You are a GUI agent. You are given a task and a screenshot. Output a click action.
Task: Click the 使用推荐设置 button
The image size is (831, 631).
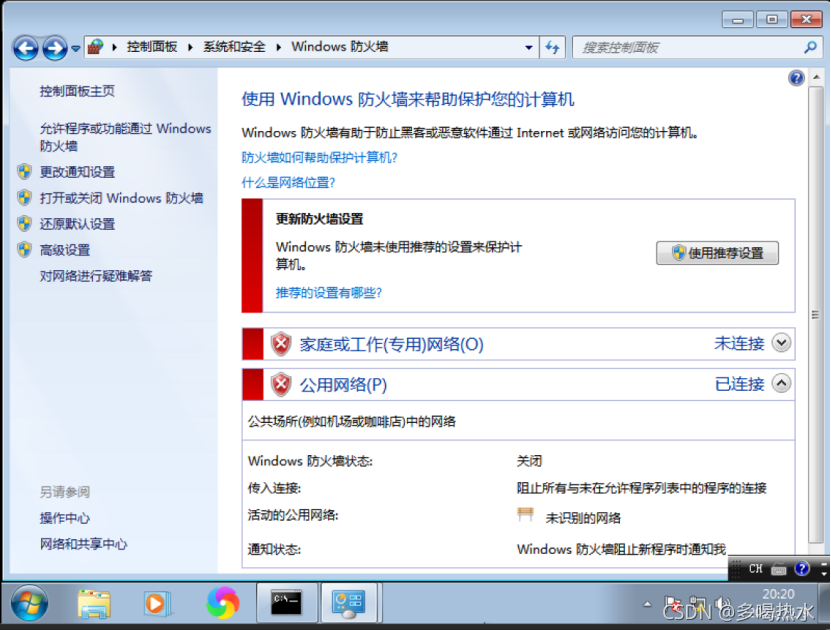coord(717,253)
